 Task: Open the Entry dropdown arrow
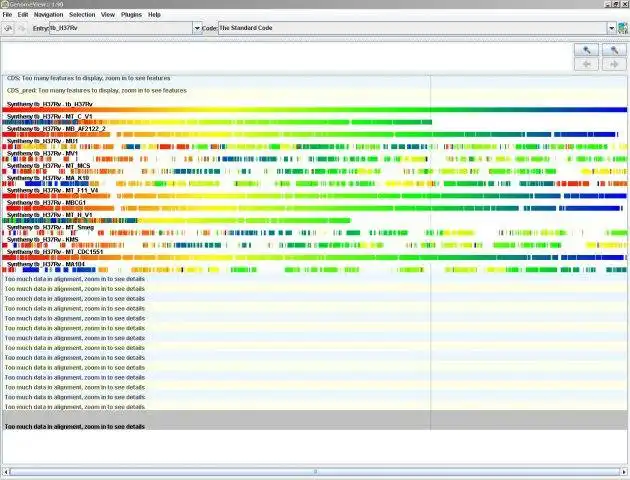197,28
